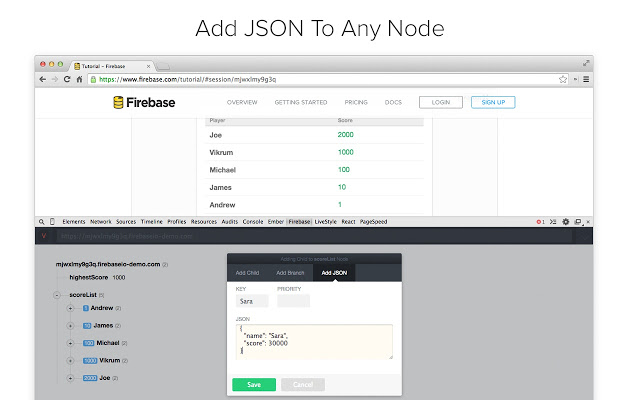Open the Ember DevTools tab
Image resolution: width=640 pixels, height=400 pixels.
click(276, 222)
